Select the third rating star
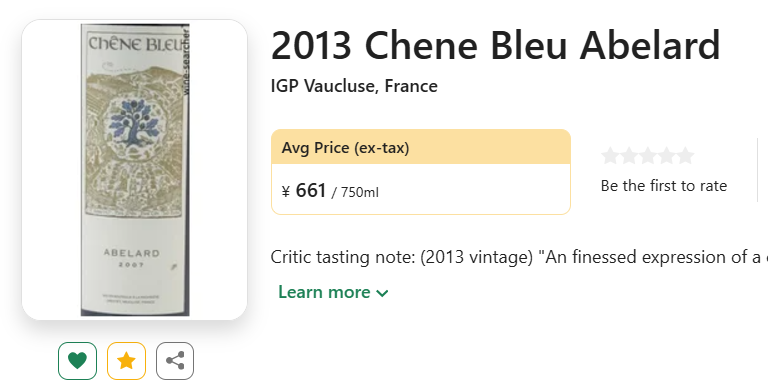The width and height of the screenshot is (768, 381). coord(648,156)
